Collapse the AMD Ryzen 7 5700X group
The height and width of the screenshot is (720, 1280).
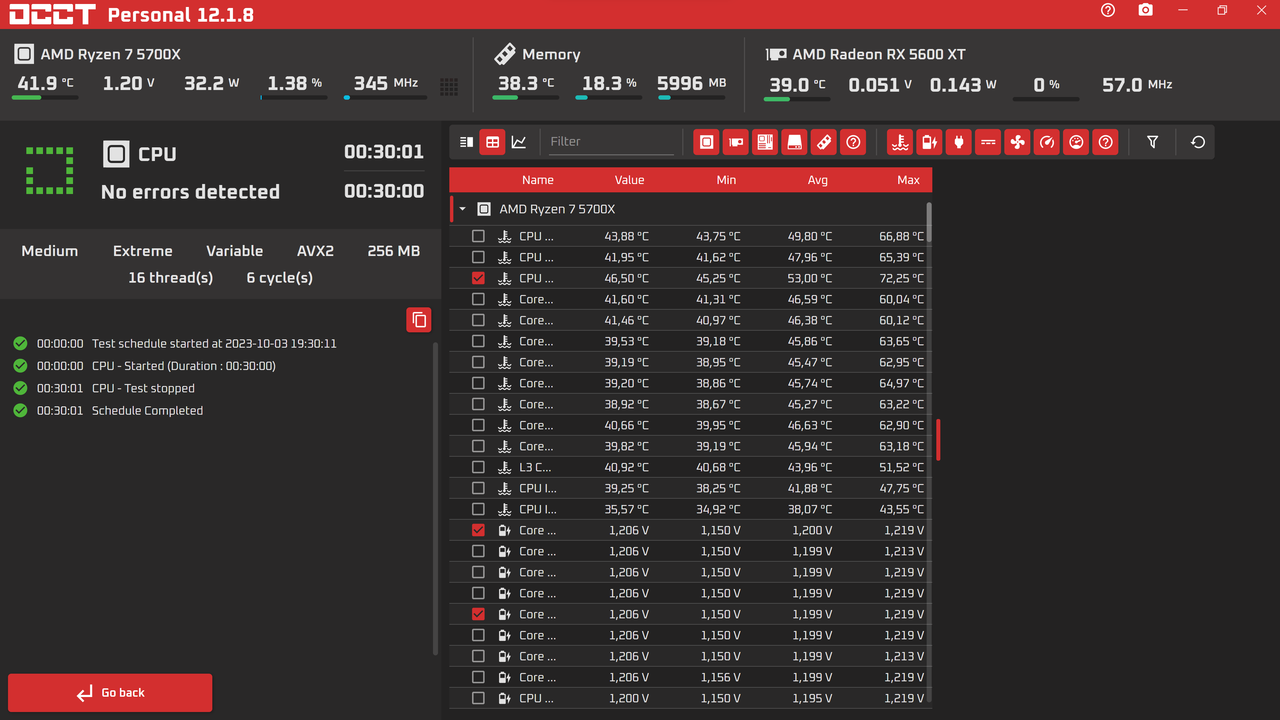click(x=462, y=209)
